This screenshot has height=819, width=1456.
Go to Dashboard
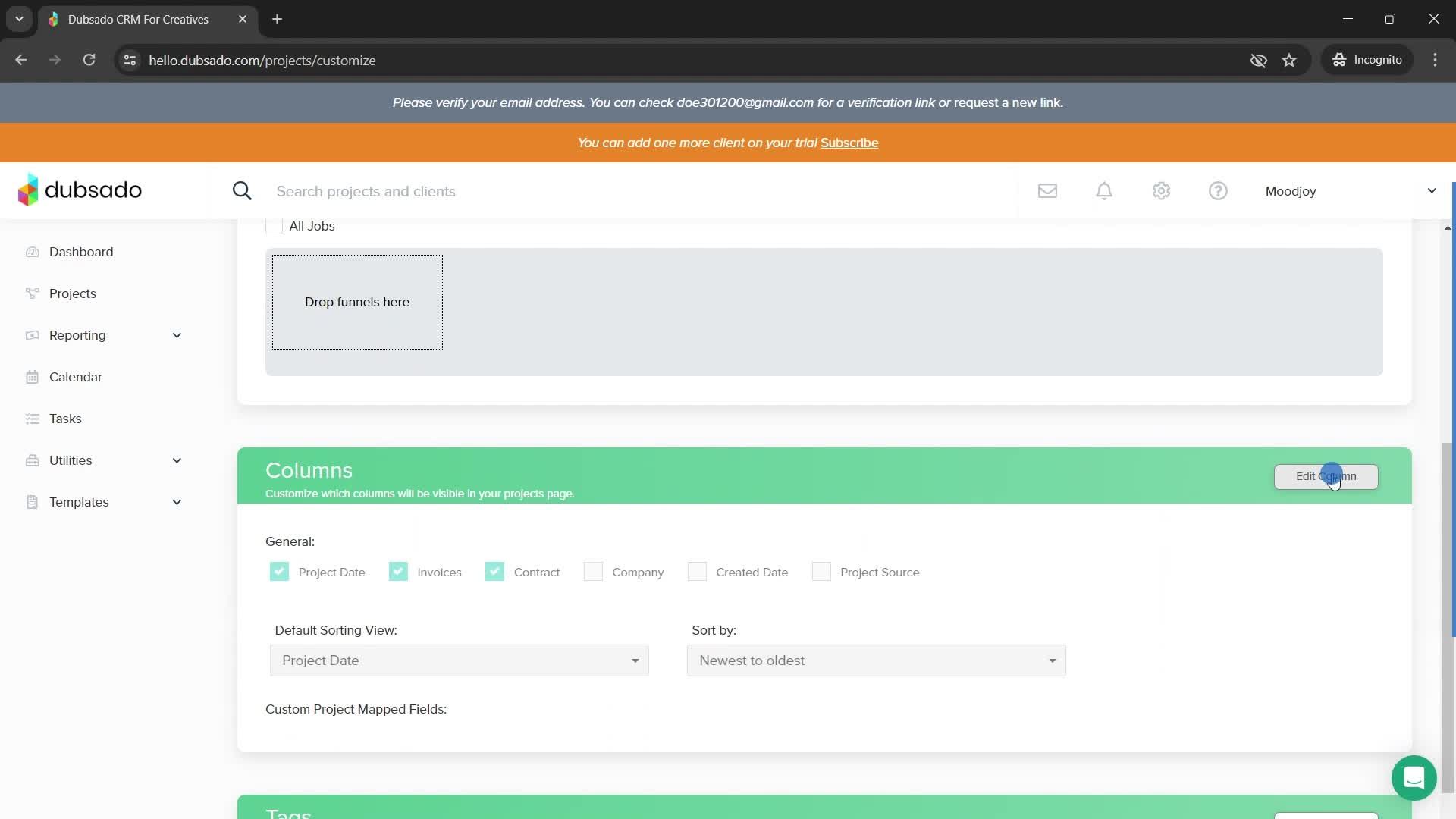[81, 252]
